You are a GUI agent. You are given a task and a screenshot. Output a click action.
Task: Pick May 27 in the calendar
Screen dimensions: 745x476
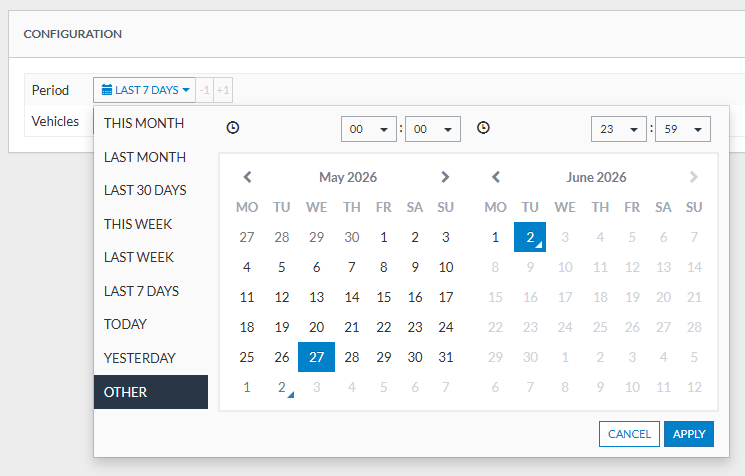point(316,357)
